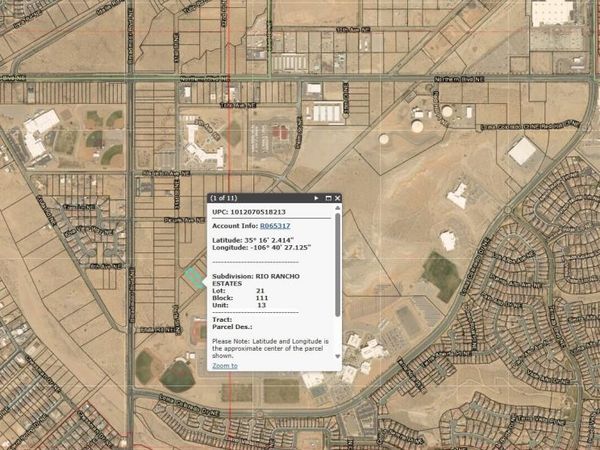Image resolution: width=600 pixels, height=450 pixels.
Task: Click the Unit 13 row in popup
Action: [x=240, y=306]
